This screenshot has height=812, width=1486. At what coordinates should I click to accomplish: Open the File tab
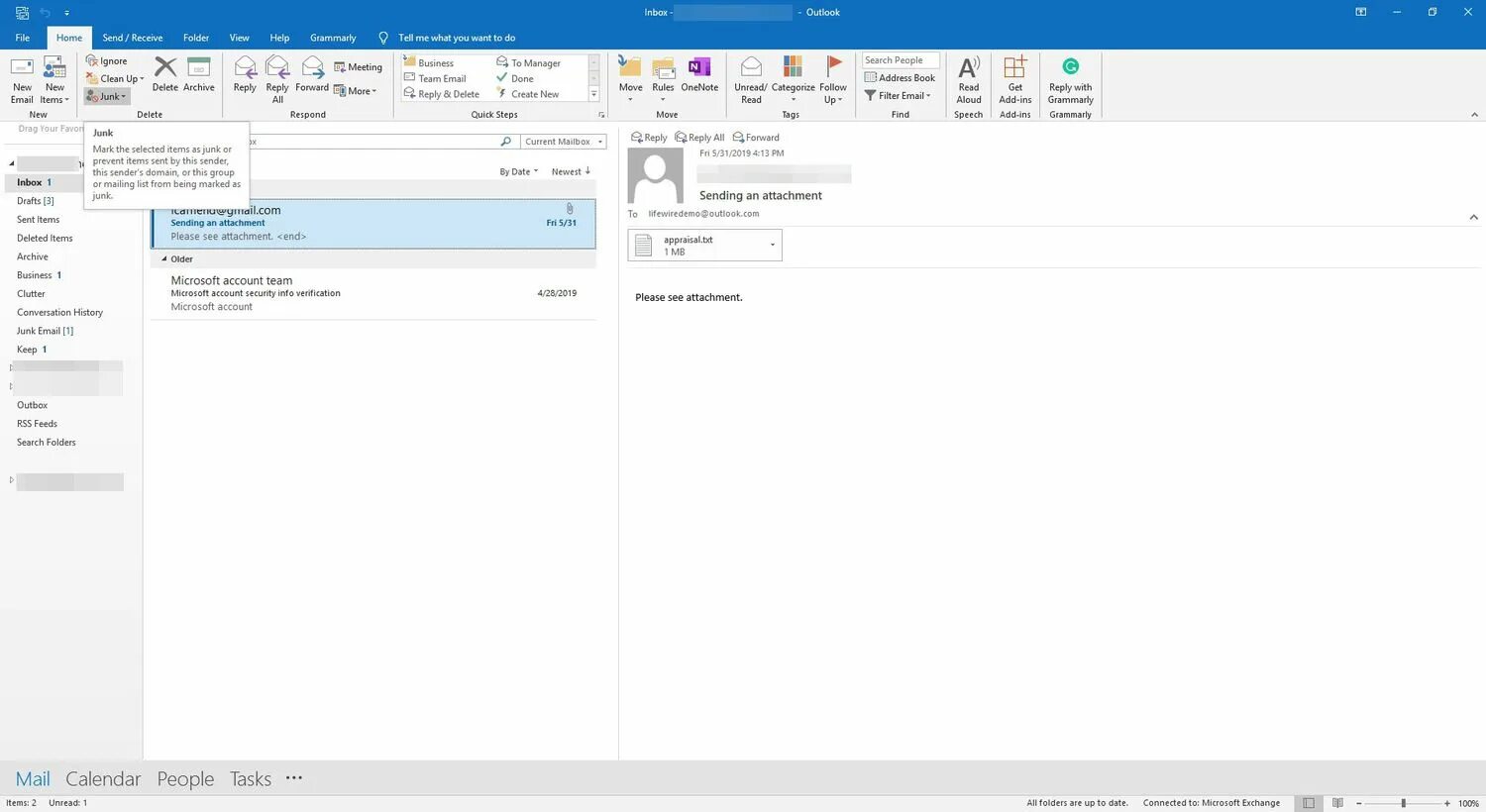[x=23, y=38]
